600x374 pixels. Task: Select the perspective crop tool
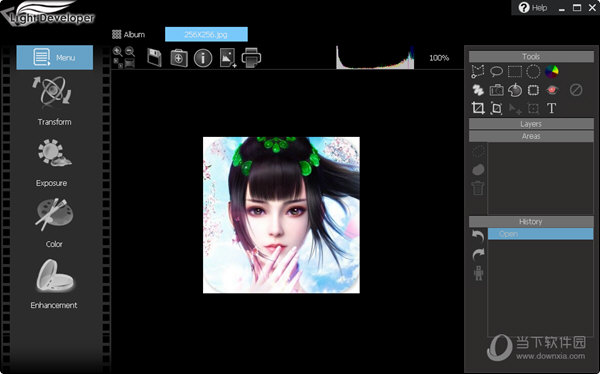[x=496, y=108]
